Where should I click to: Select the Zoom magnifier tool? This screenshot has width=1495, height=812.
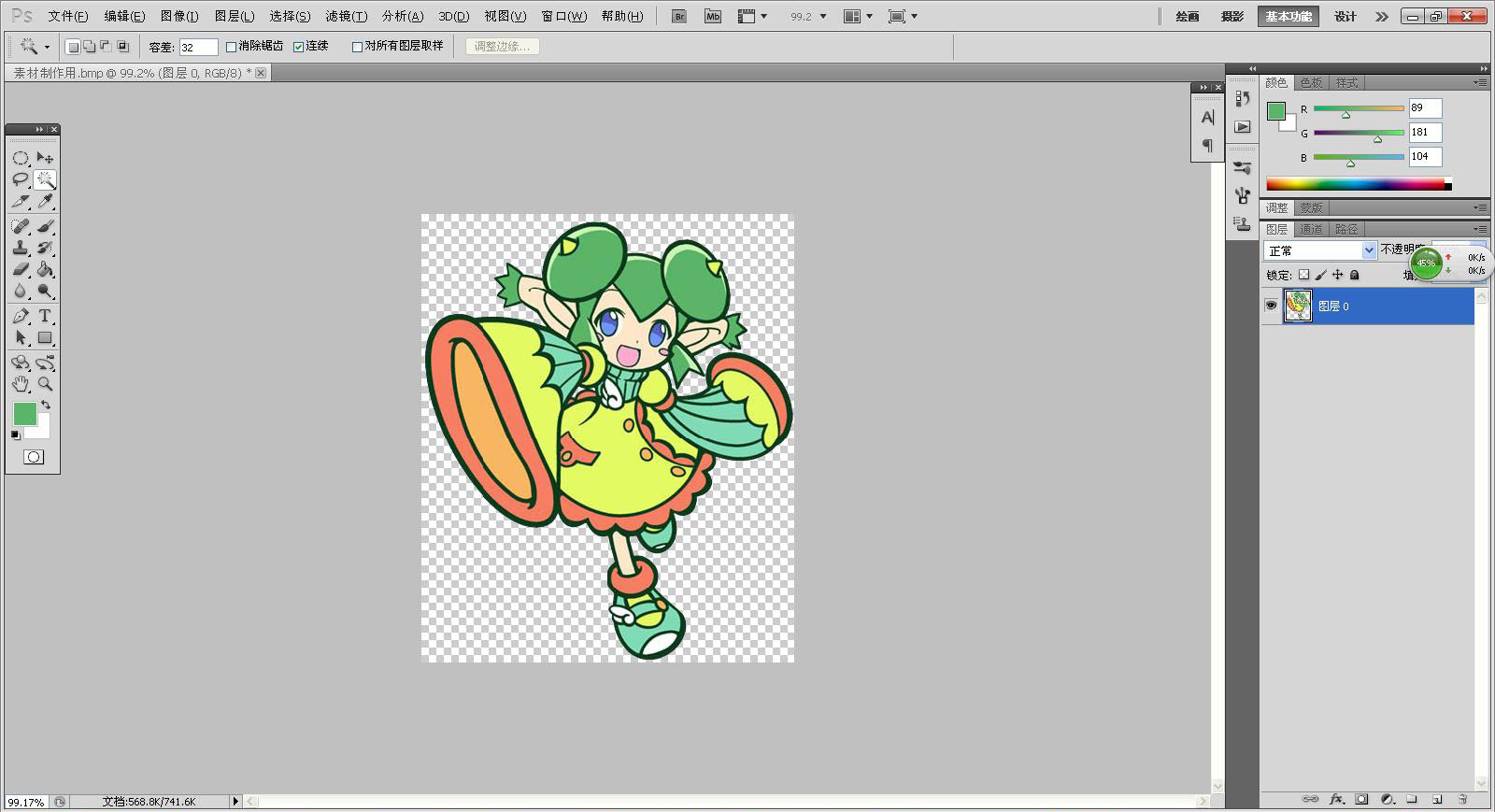click(x=45, y=384)
